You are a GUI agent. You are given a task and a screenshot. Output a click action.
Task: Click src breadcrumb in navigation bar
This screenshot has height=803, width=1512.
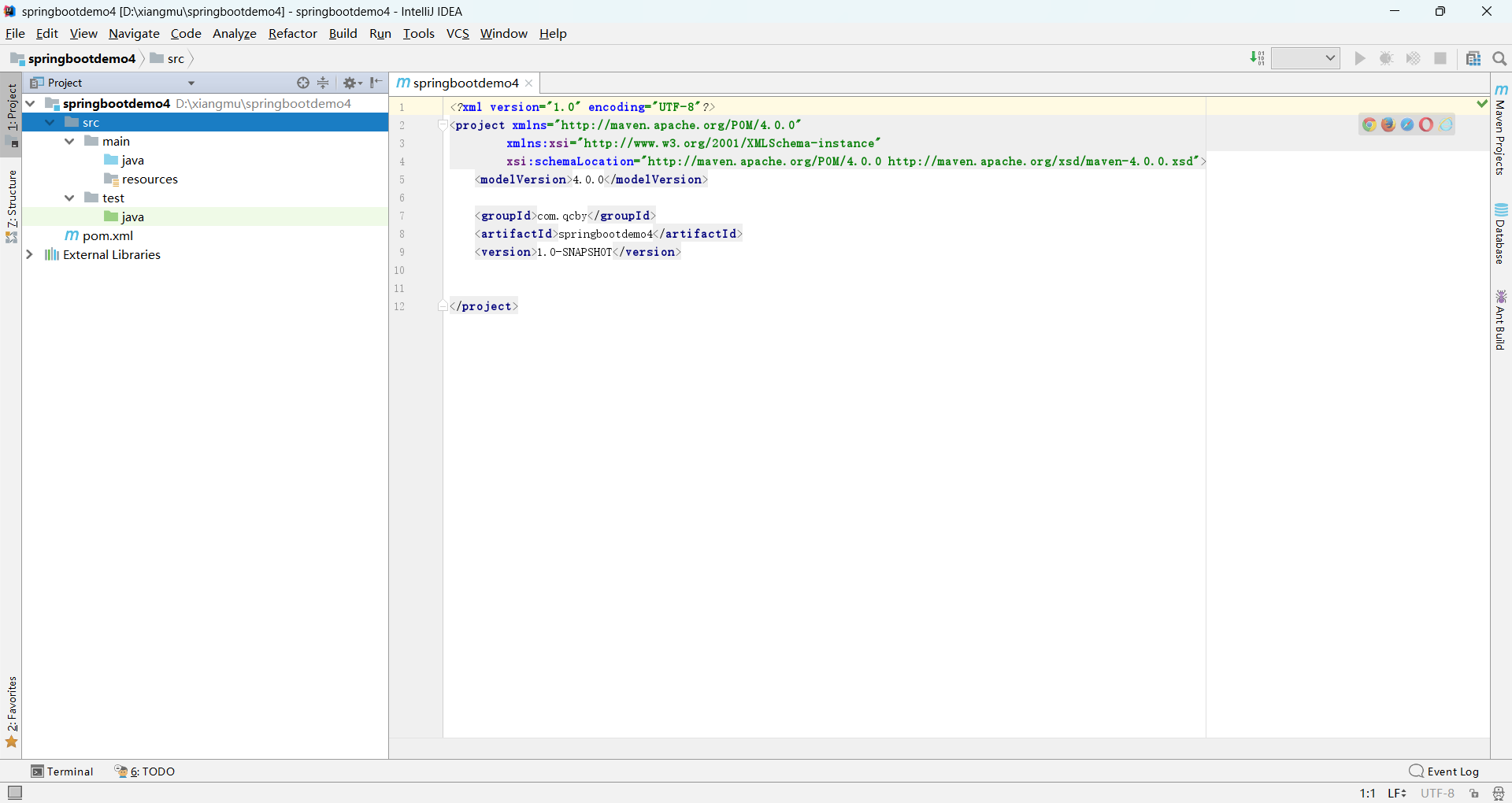(167, 58)
